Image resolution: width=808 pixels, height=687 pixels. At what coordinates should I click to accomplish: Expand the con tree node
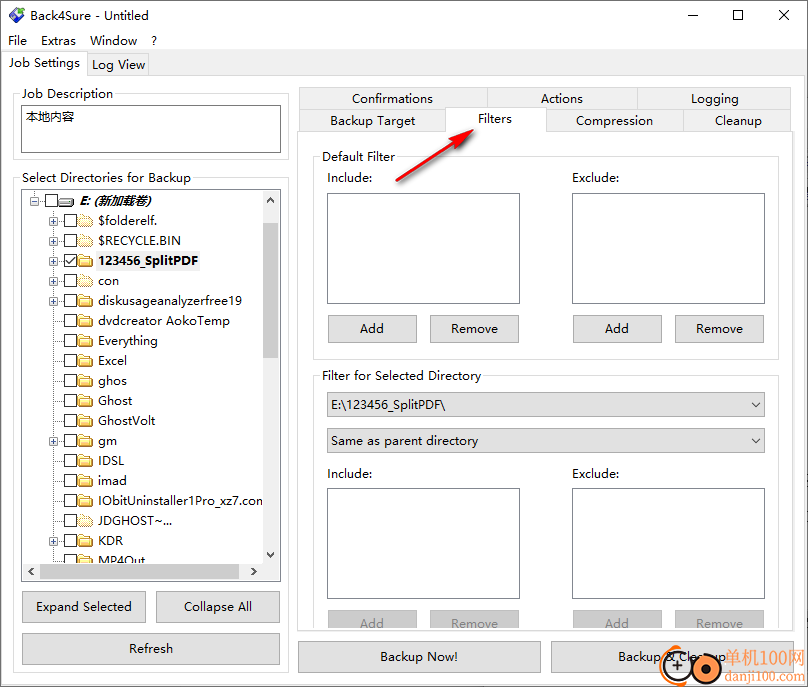coord(54,281)
